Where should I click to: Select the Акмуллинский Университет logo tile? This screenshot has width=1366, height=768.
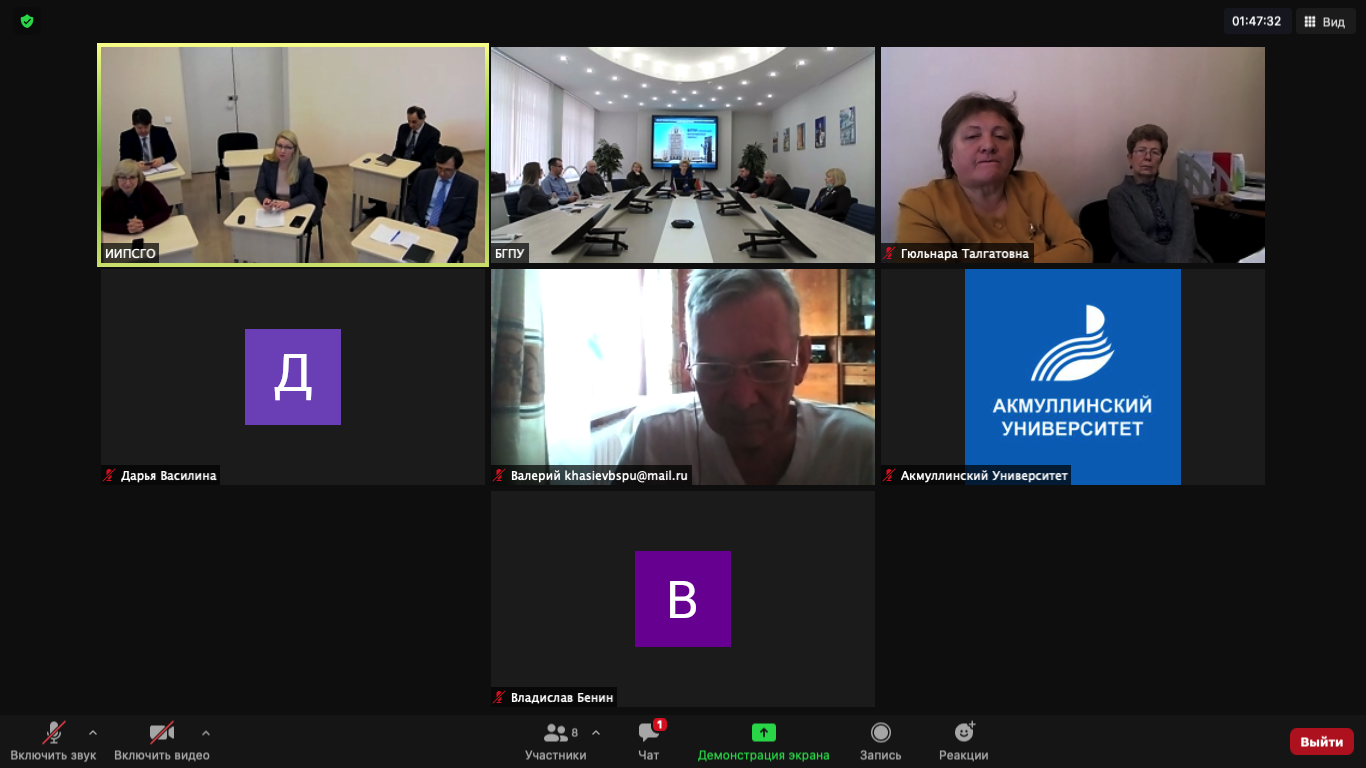pyautogui.click(x=1073, y=377)
